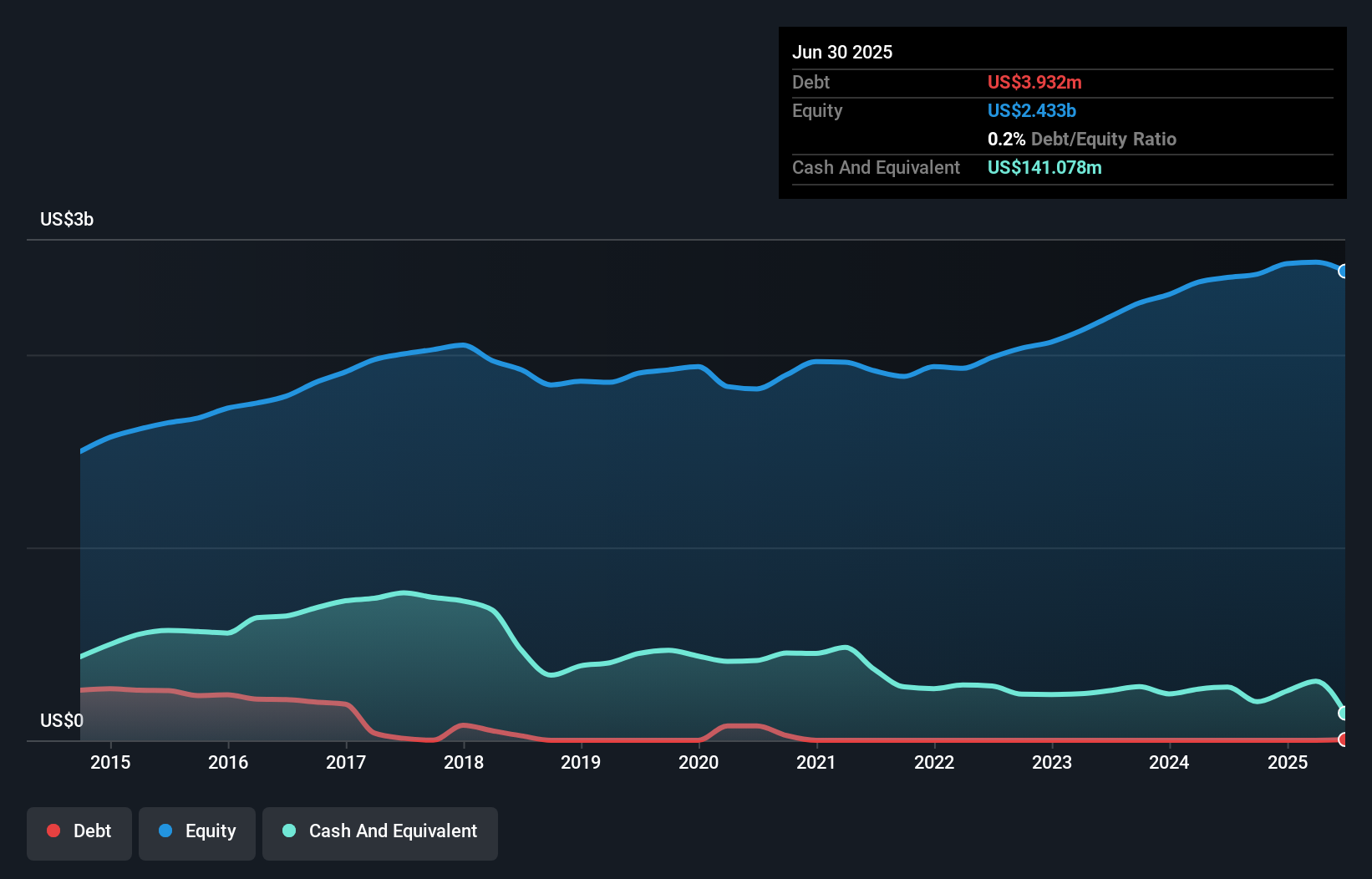
Task: Click the US$3b y-axis label
Action: click(67, 219)
